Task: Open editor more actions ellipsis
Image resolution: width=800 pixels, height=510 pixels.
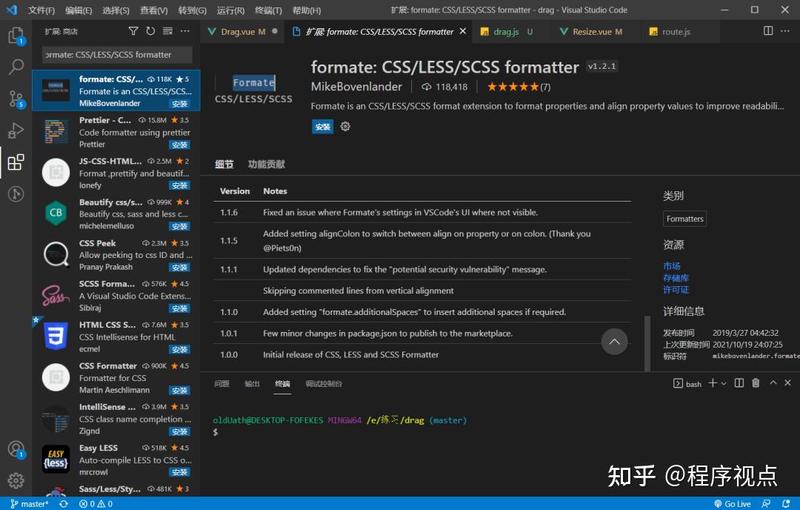Action: (785, 31)
